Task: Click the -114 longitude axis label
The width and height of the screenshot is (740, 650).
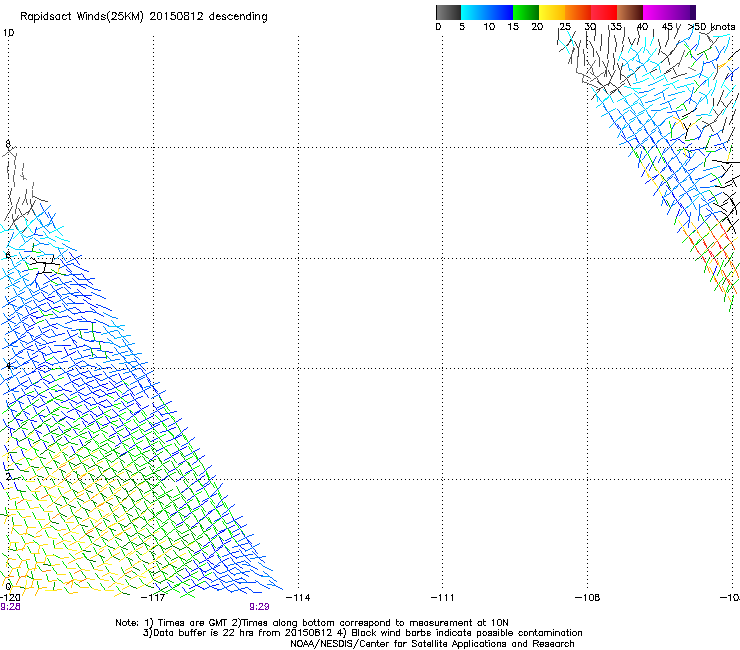Action: [298, 598]
